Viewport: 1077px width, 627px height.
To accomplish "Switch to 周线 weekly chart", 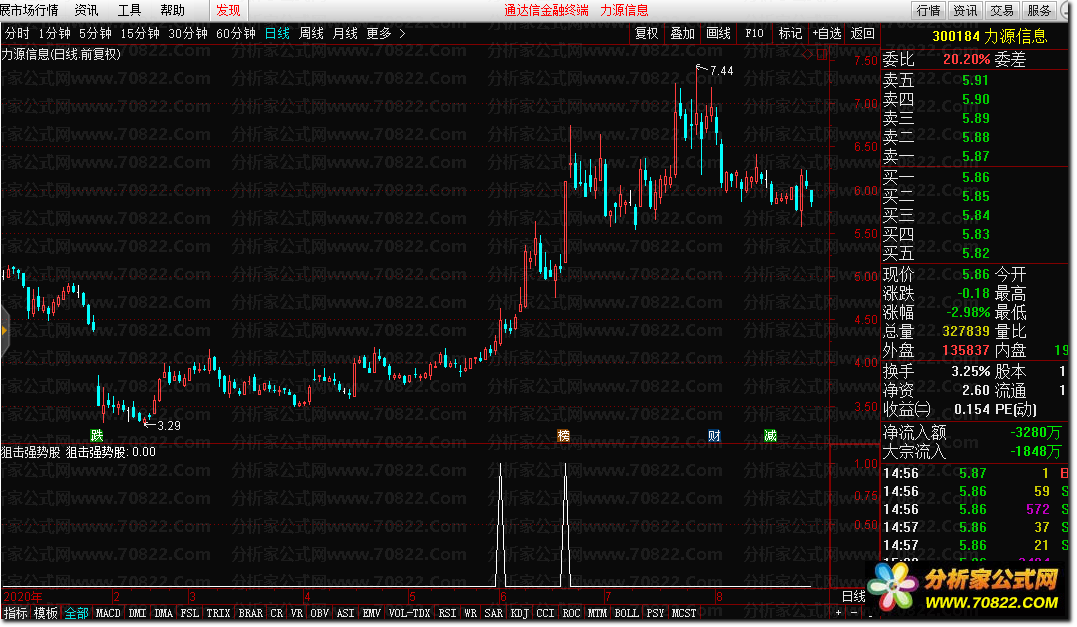I will (x=311, y=33).
